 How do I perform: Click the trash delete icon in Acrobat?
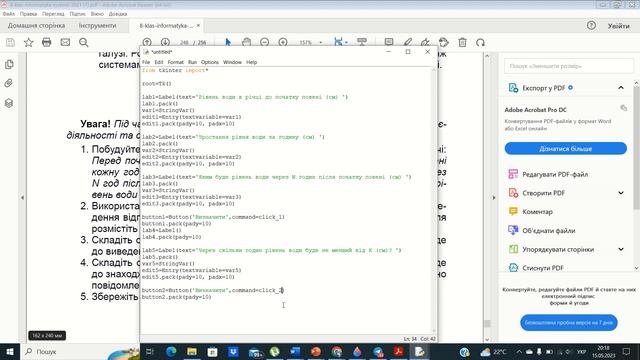click(x=462, y=42)
